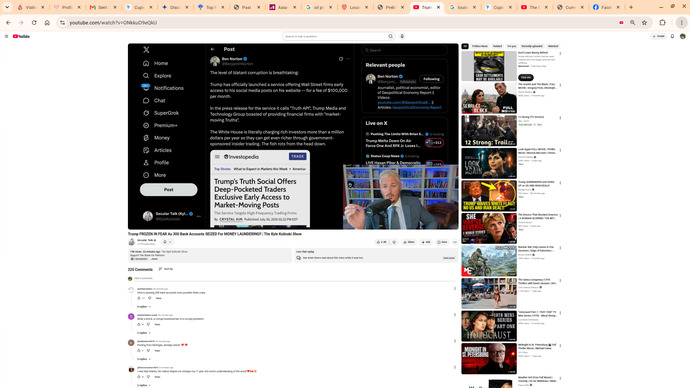Switch to the Facebook browser tab
This screenshot has width=690, height=388.
(x=606, y=7)
